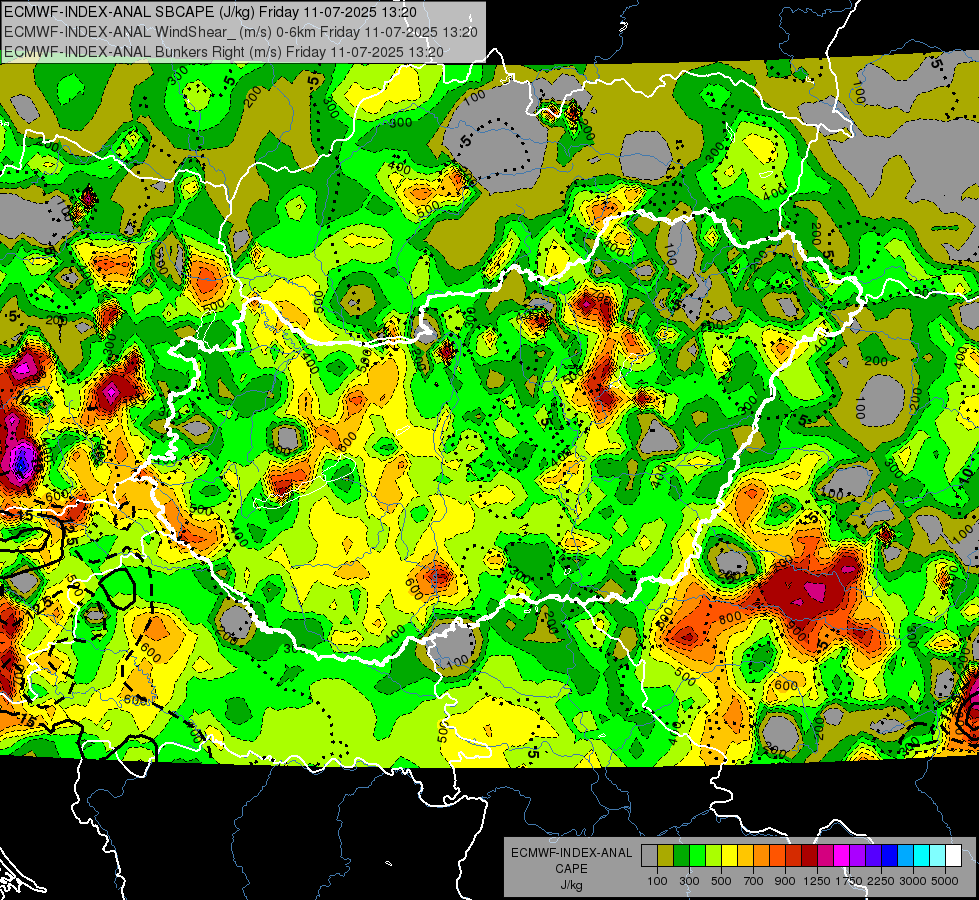Viewport: 979px width, 900px height.
Task: Pick the bright green swatch after the 300 tick
Action: 697,855
